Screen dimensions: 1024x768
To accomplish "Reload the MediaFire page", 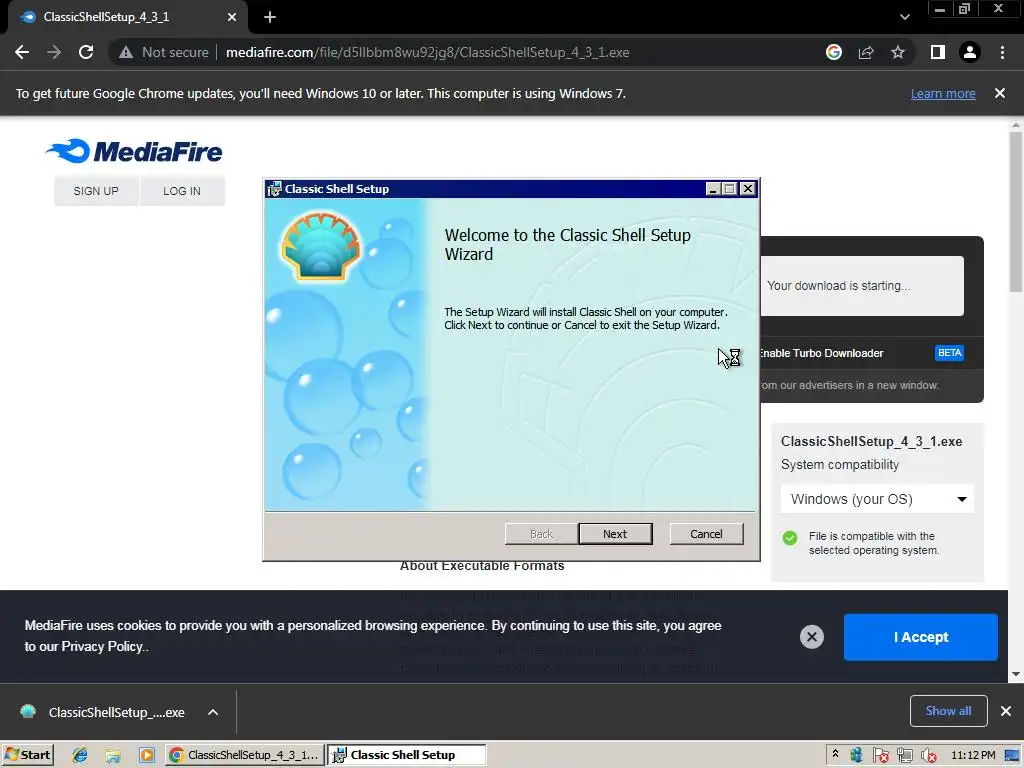I will [x=86, y=52].
